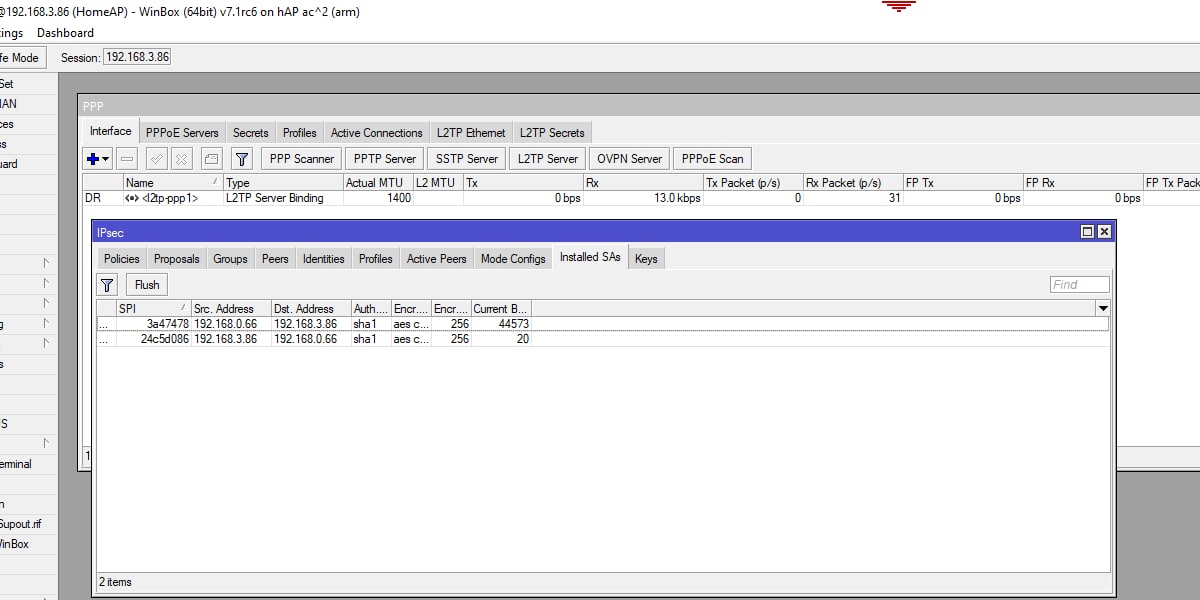Image resolution: width=1200 pixels, height=600 pixels.
Task: Select the SA row with SPI 3a47478
Action: click(x=602, y=324)
